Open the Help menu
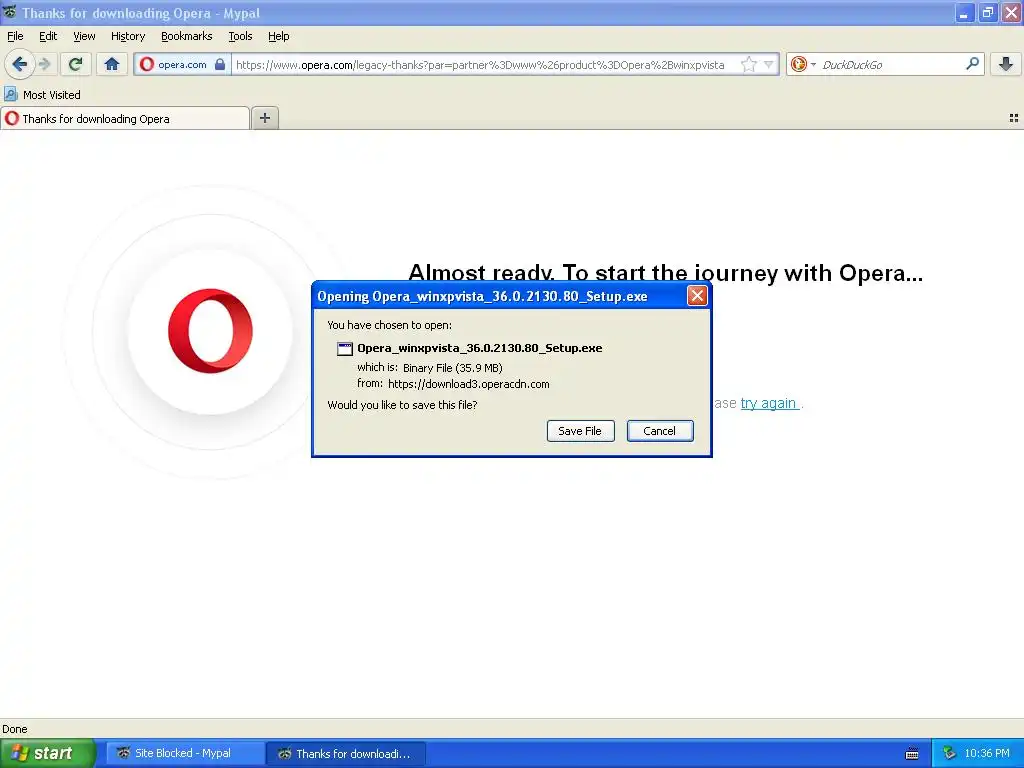 pyautogui.click(x=278, y=36)
